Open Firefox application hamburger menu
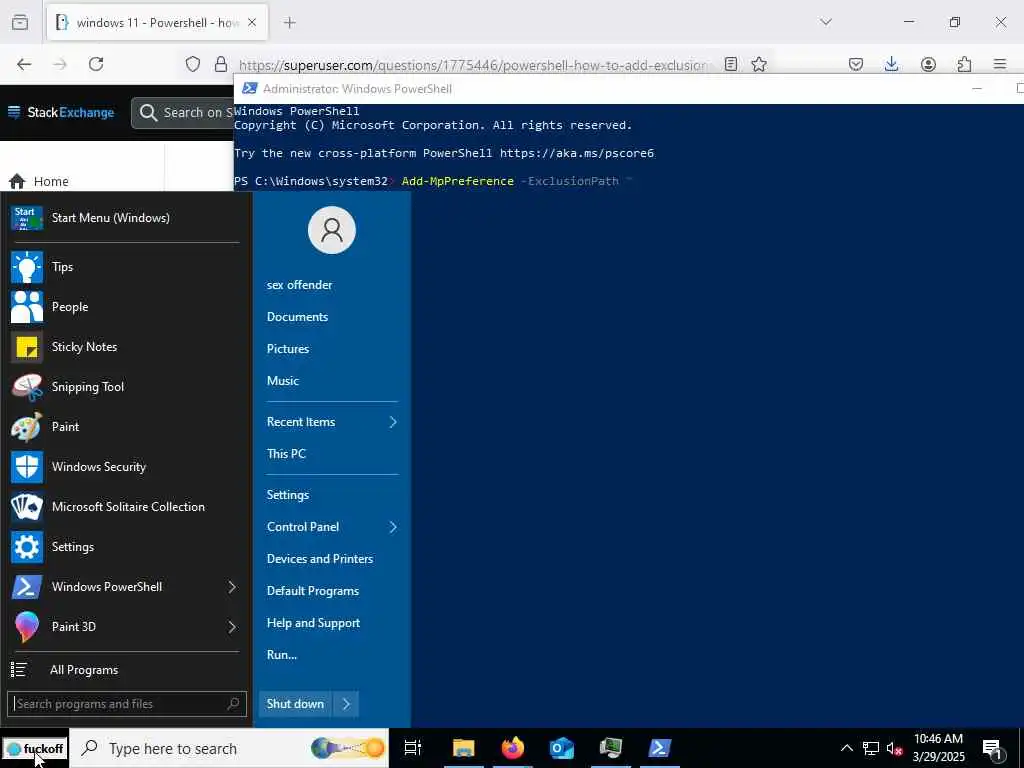Viewport: 1024px width, 768px height. [x=1000, y=64]
